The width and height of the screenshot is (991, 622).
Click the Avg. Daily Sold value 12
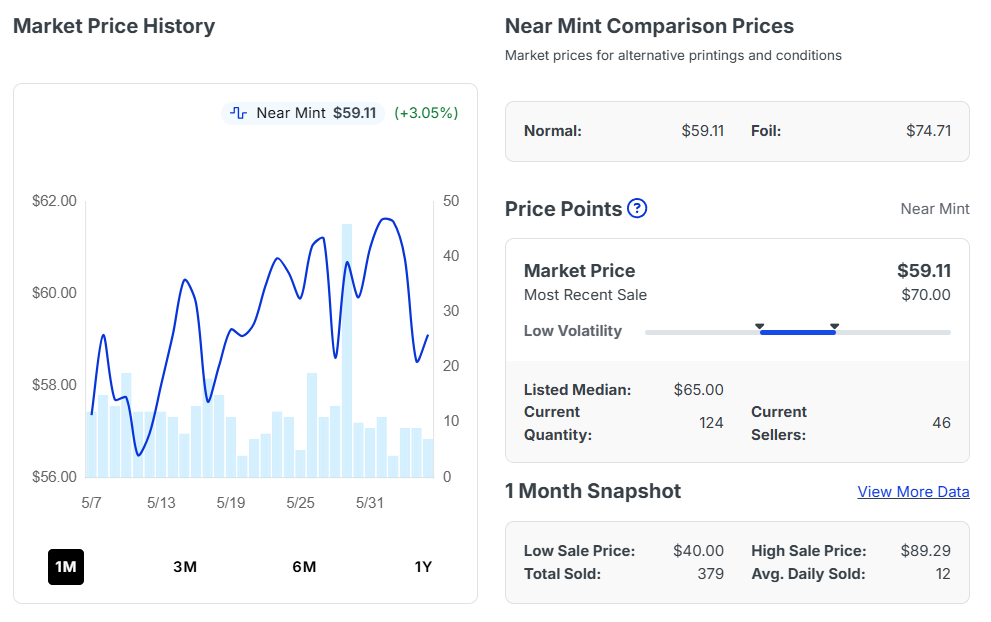(943, 574)
